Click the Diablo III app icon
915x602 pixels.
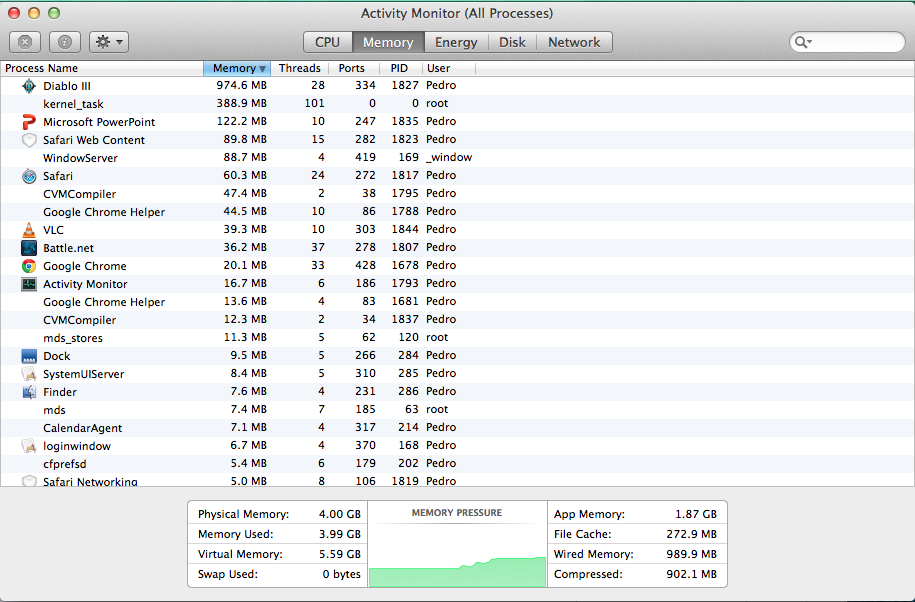pos(29,86)
